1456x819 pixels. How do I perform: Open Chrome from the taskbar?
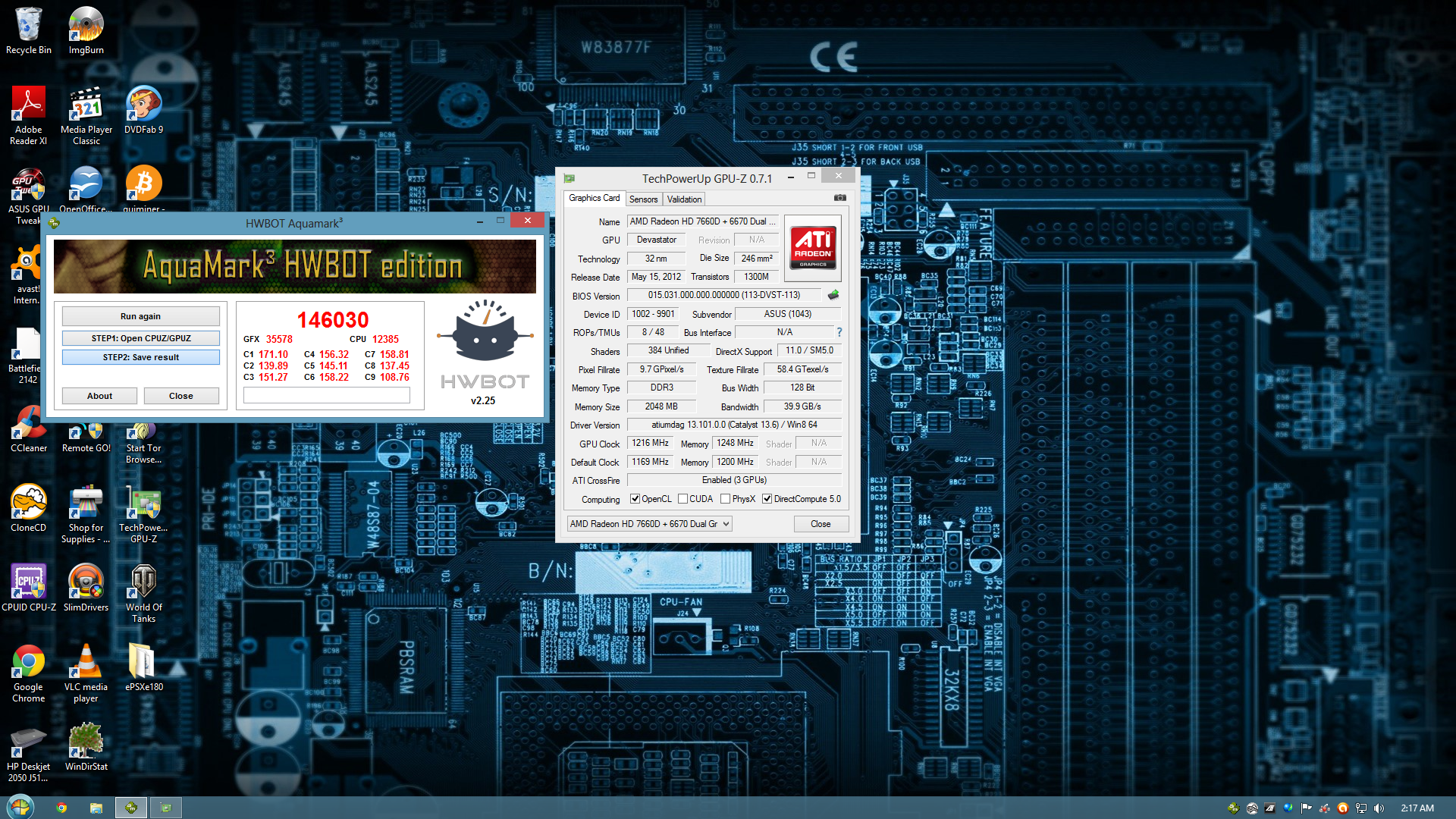[61, 808]
